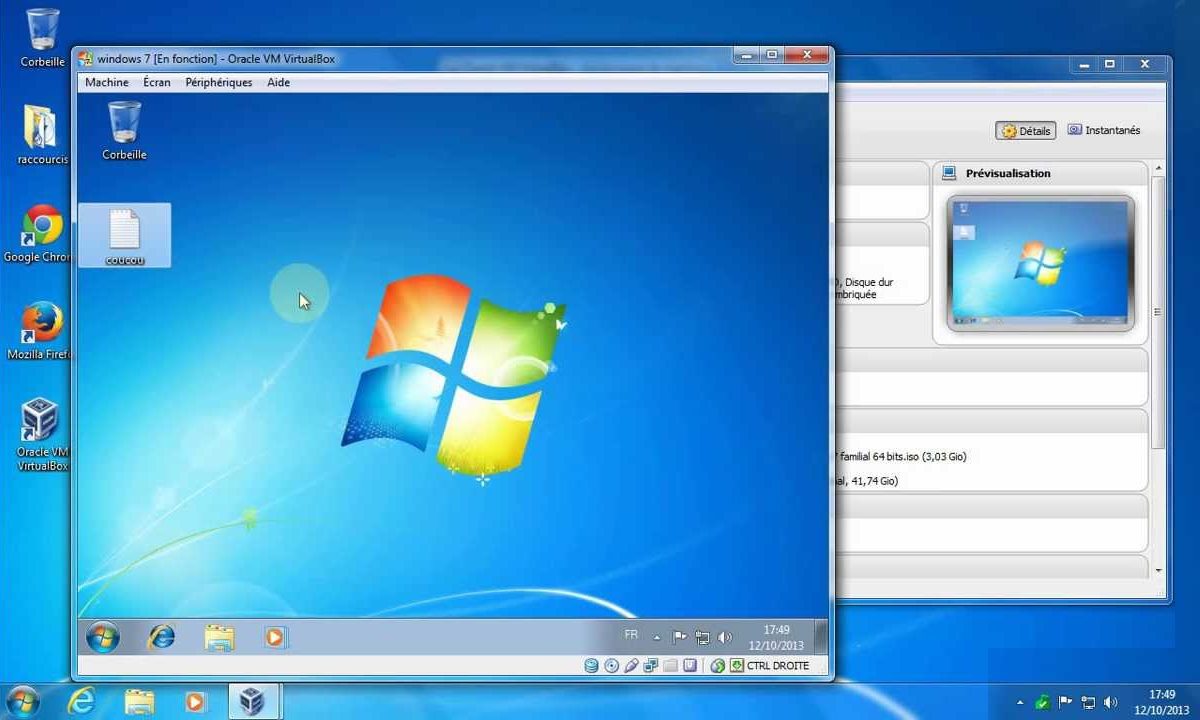
Task: Click the network icon in the host tray
Action: point(1088,702)
